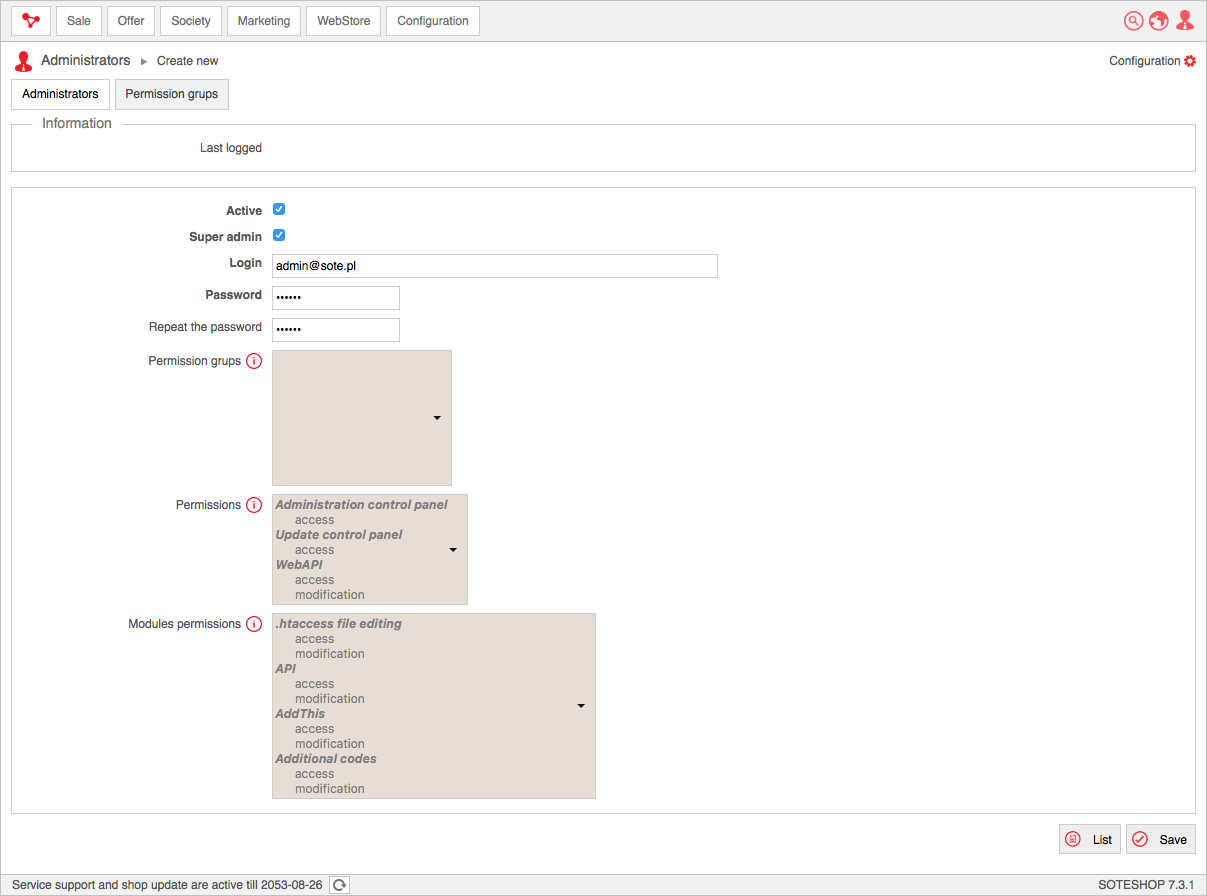Viewport: 1207px width, 896px height.
Task: Click the AddThis group heading
Action: pos(300,714)
